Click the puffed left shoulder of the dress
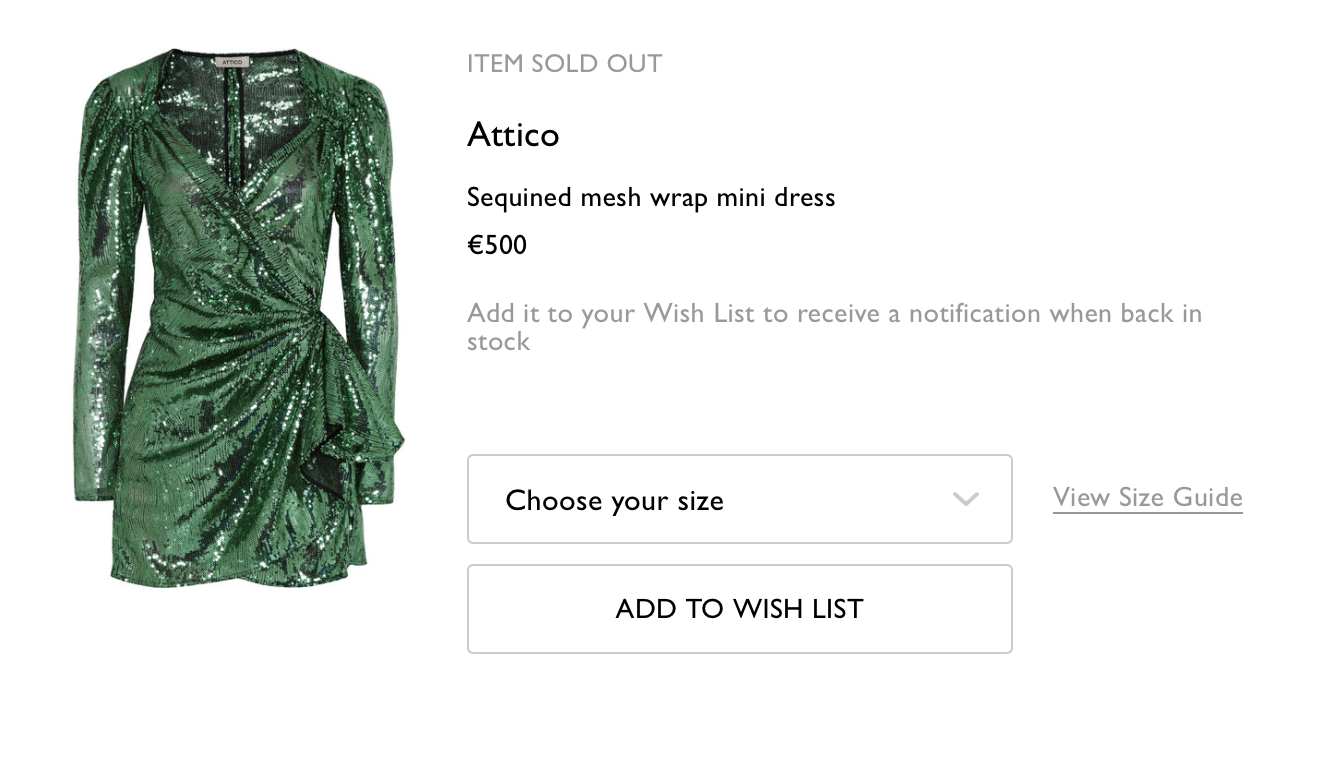This screenshot has width=1336, height=784. [110, 110]
